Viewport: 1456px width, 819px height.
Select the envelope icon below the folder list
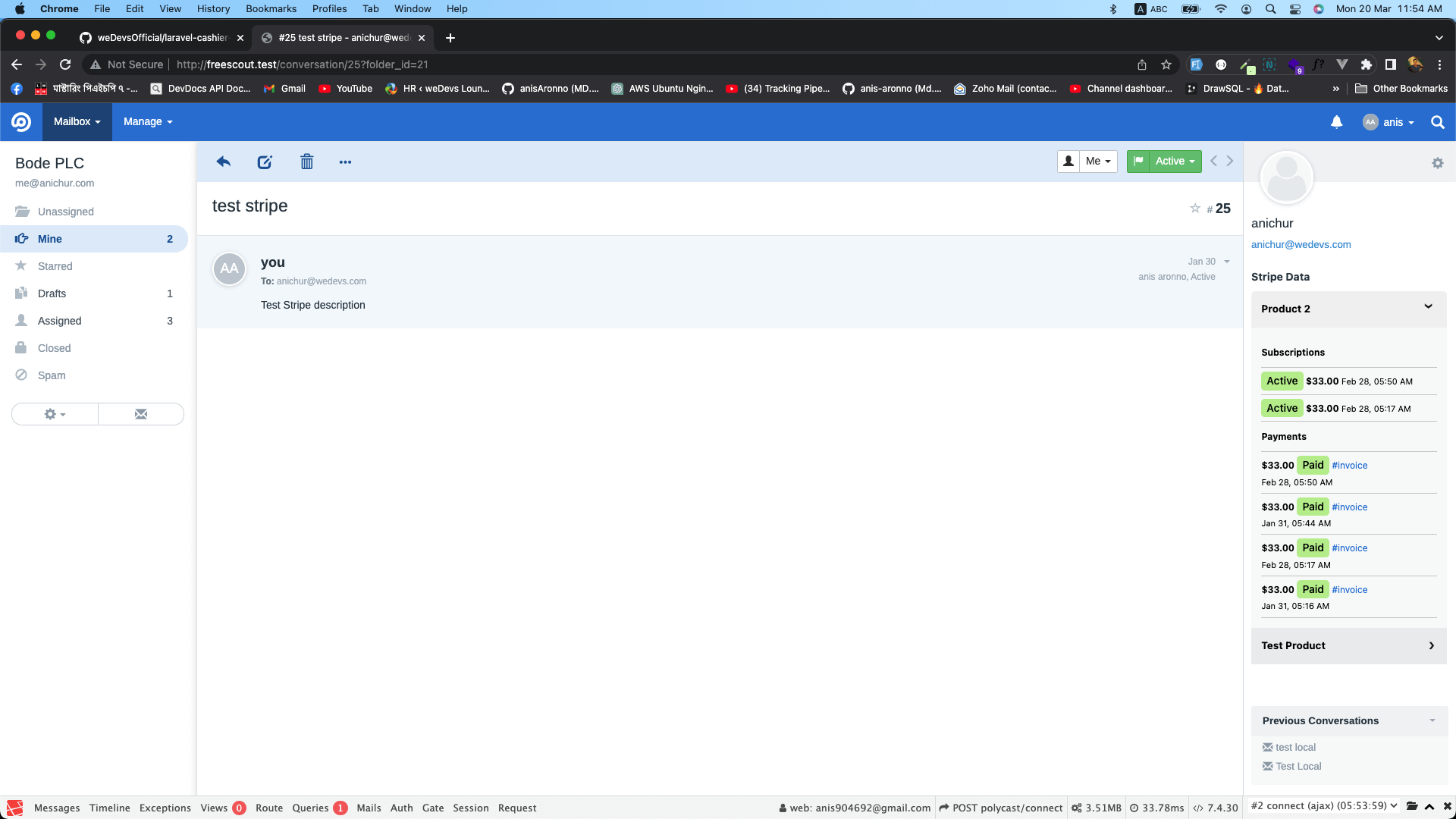tap(140, 413)
